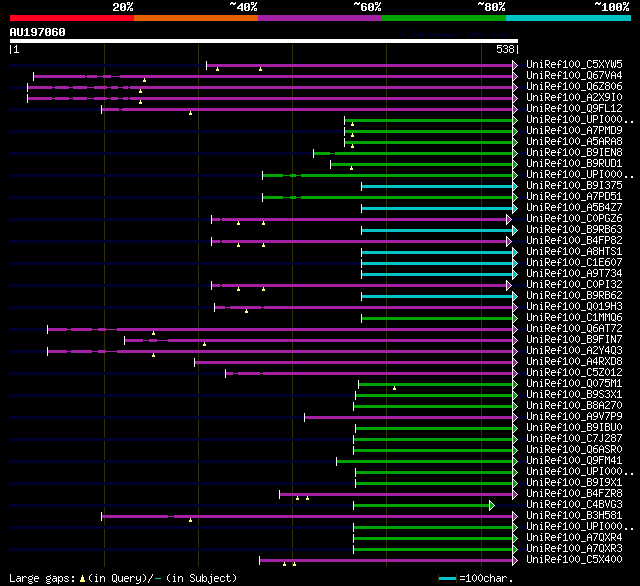Select the UniRef100_A7QXR4 label
This screenshot has height=586, width=640.
(574, 538)
